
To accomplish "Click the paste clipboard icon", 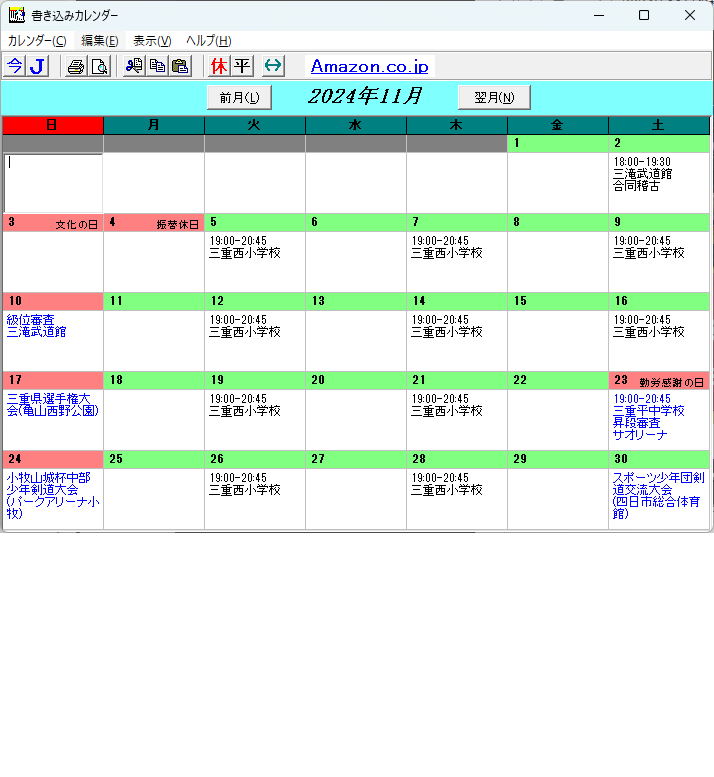I will 180,66.
